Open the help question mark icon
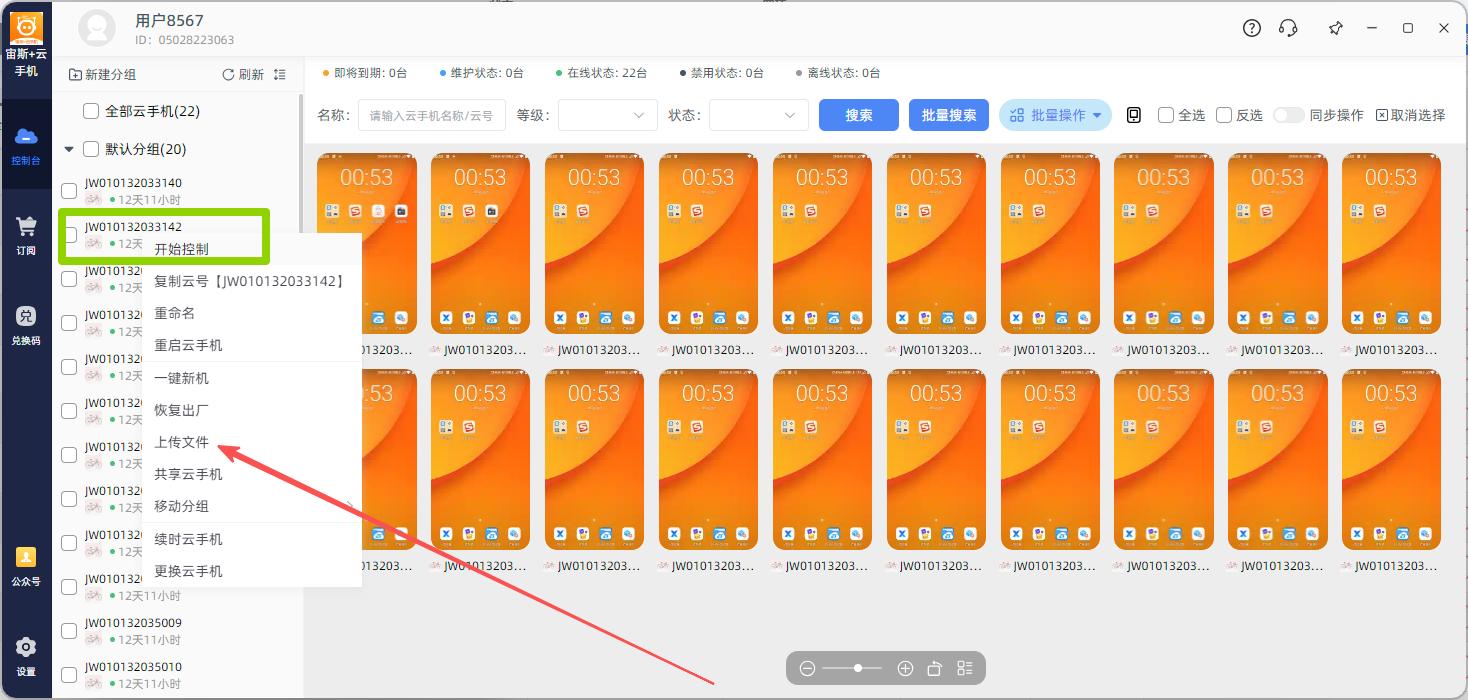This screenshot has height=700, width=1468. point(1252,28)
